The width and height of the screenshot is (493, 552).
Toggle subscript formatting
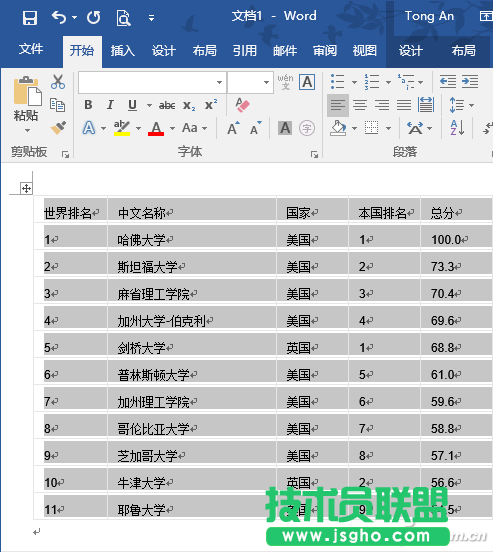click(189, 106)
